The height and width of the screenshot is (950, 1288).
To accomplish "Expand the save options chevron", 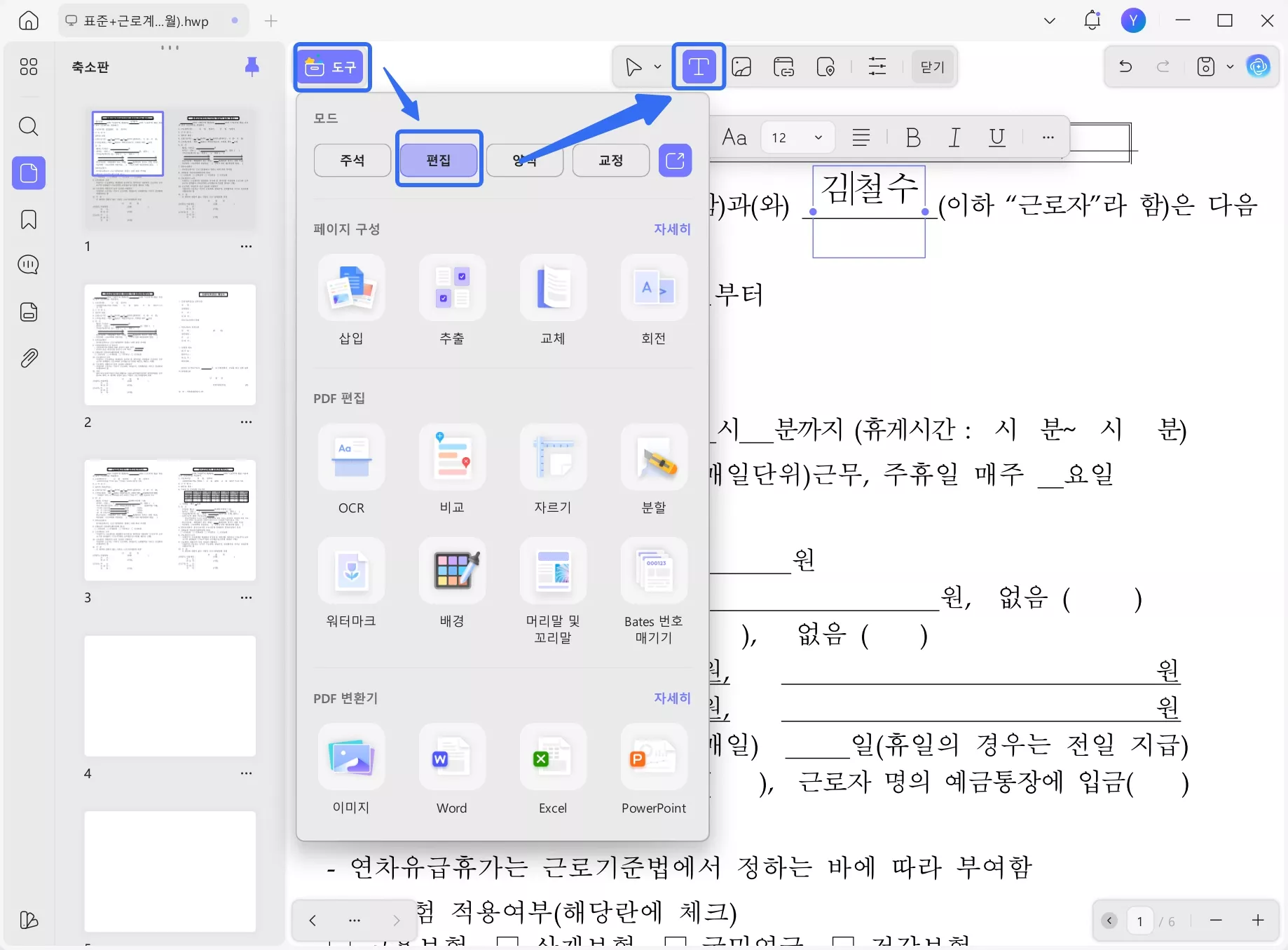I will [1230, 67].
